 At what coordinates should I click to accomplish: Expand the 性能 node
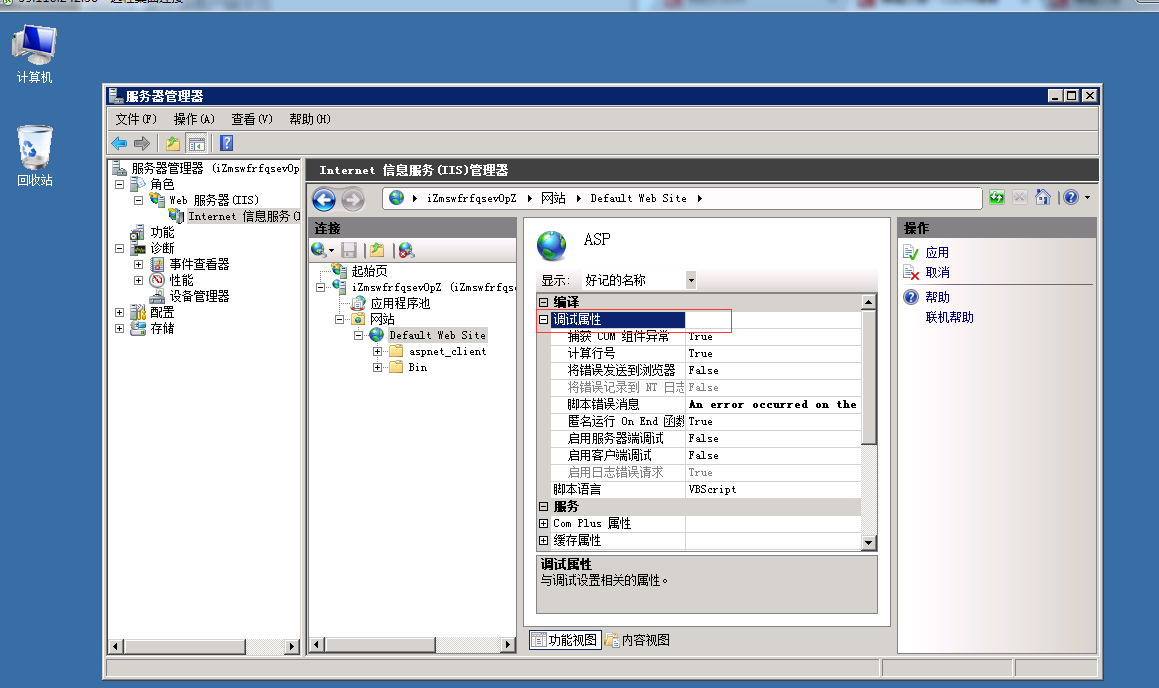[x=138, y=281]
